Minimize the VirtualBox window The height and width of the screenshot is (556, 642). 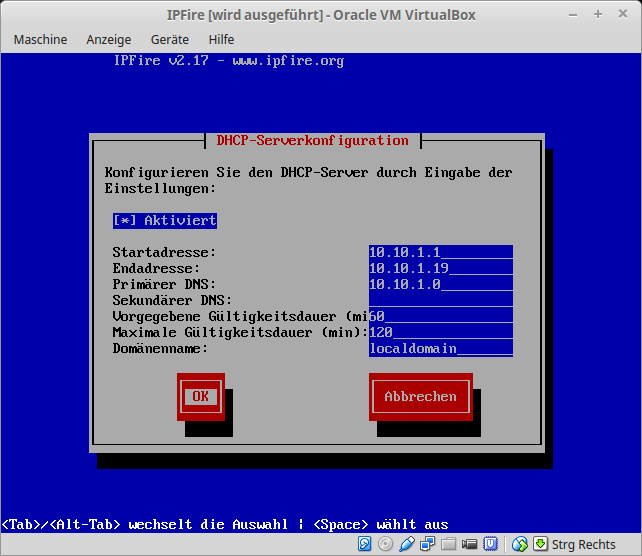[x=573, y=15]
